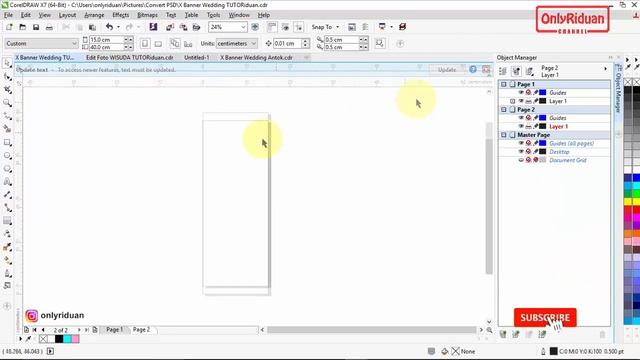Open the Arrange menu
The width and height of the screenshot is (640, 360).
click(x=94, y=15)
